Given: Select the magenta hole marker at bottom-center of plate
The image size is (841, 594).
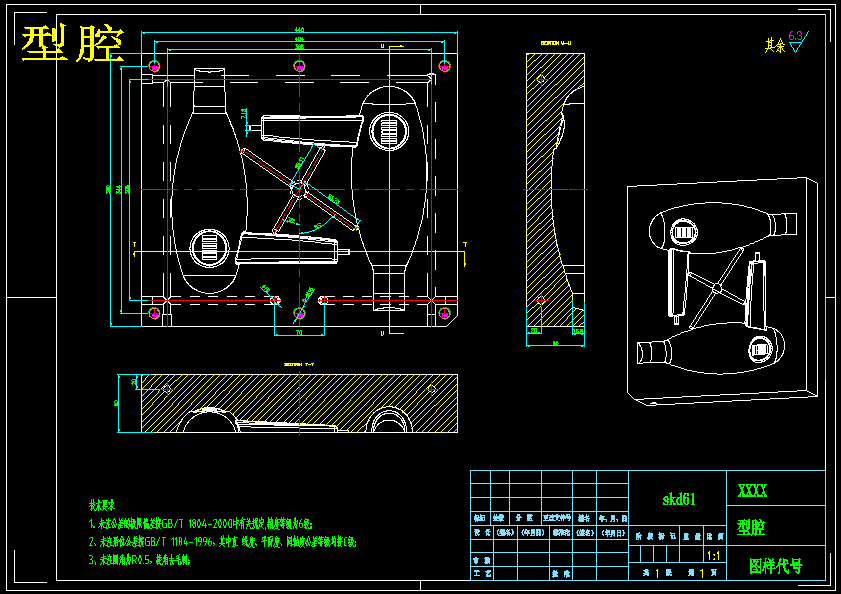Looking at the screenshot, I should click(x=299, y=313).
